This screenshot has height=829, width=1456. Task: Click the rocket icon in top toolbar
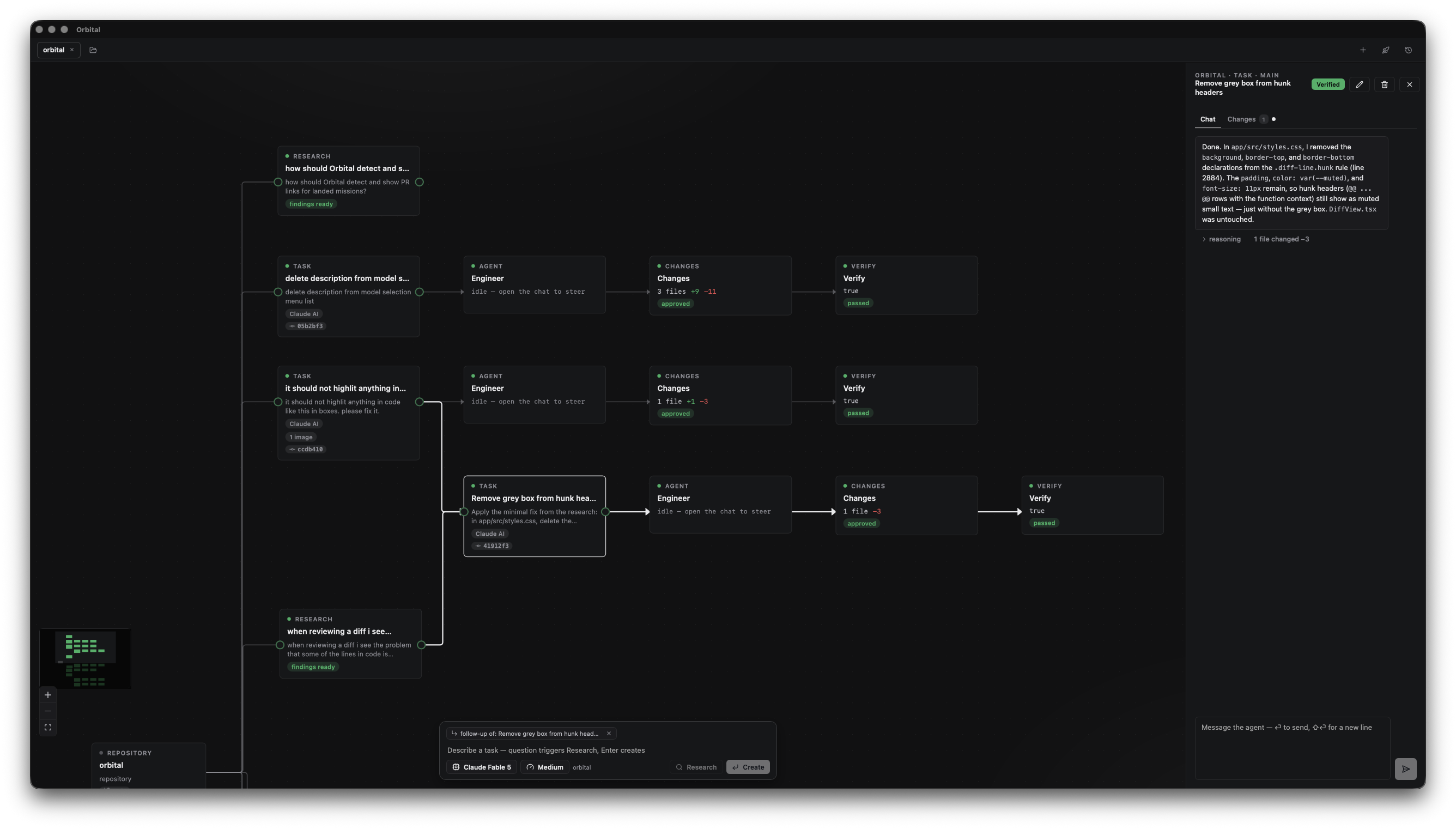[x=1385, y=50]
